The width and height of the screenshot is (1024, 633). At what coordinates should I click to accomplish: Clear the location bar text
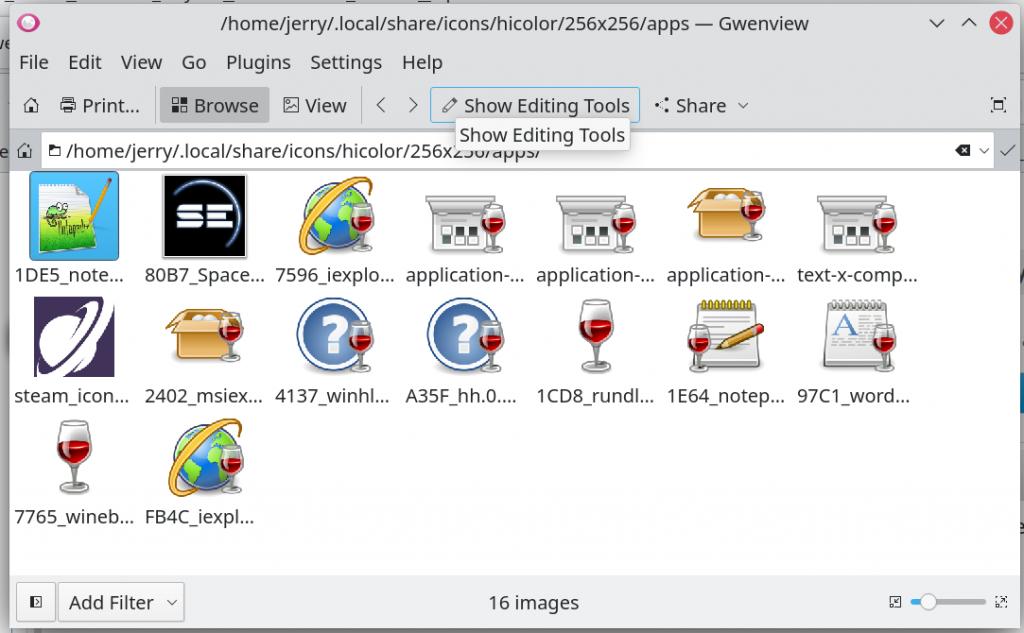point(962,151)
